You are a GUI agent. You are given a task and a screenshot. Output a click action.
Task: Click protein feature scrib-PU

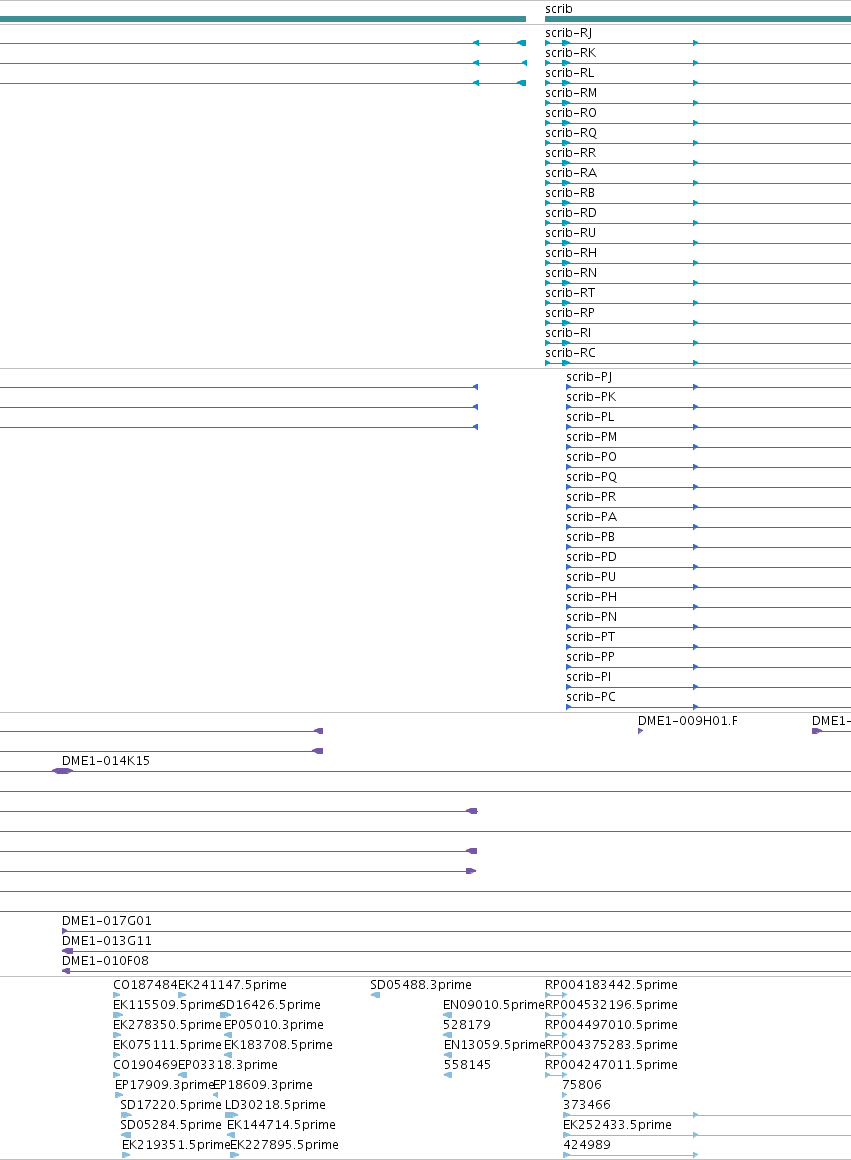[591, 576]
